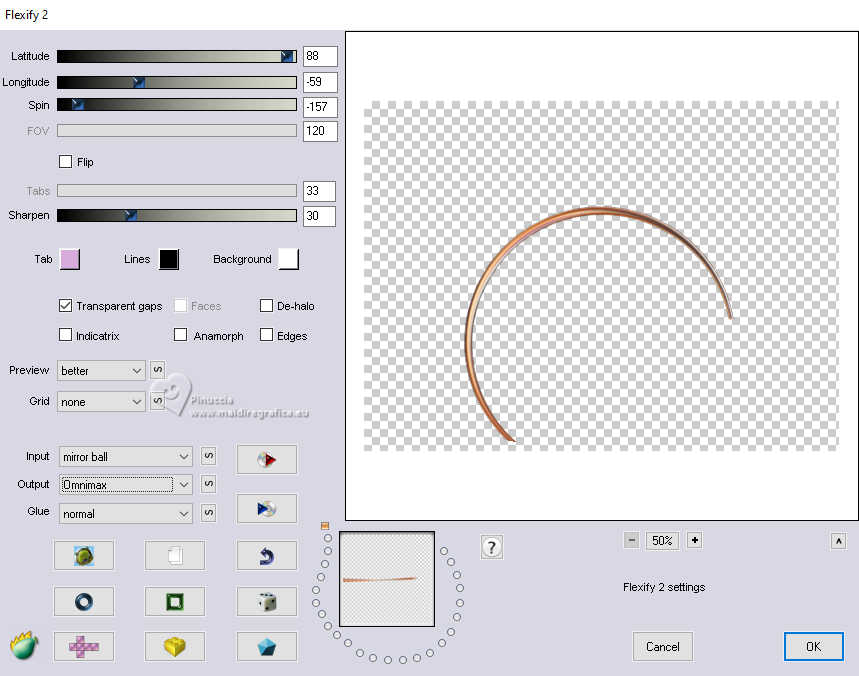Click the Spin value field -157
Screen dimensions: 859x676
pos(320,106)
